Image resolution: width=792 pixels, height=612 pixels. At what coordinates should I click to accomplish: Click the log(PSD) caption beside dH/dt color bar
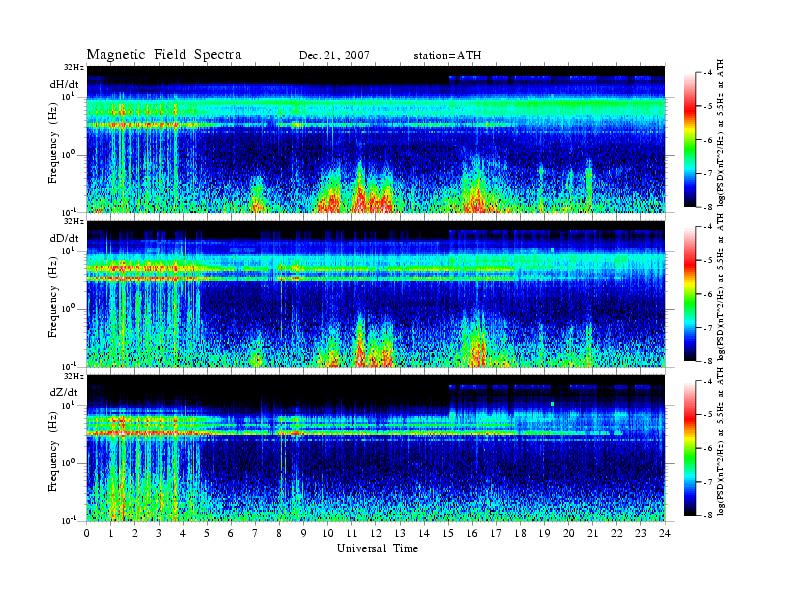pos(721,133)
